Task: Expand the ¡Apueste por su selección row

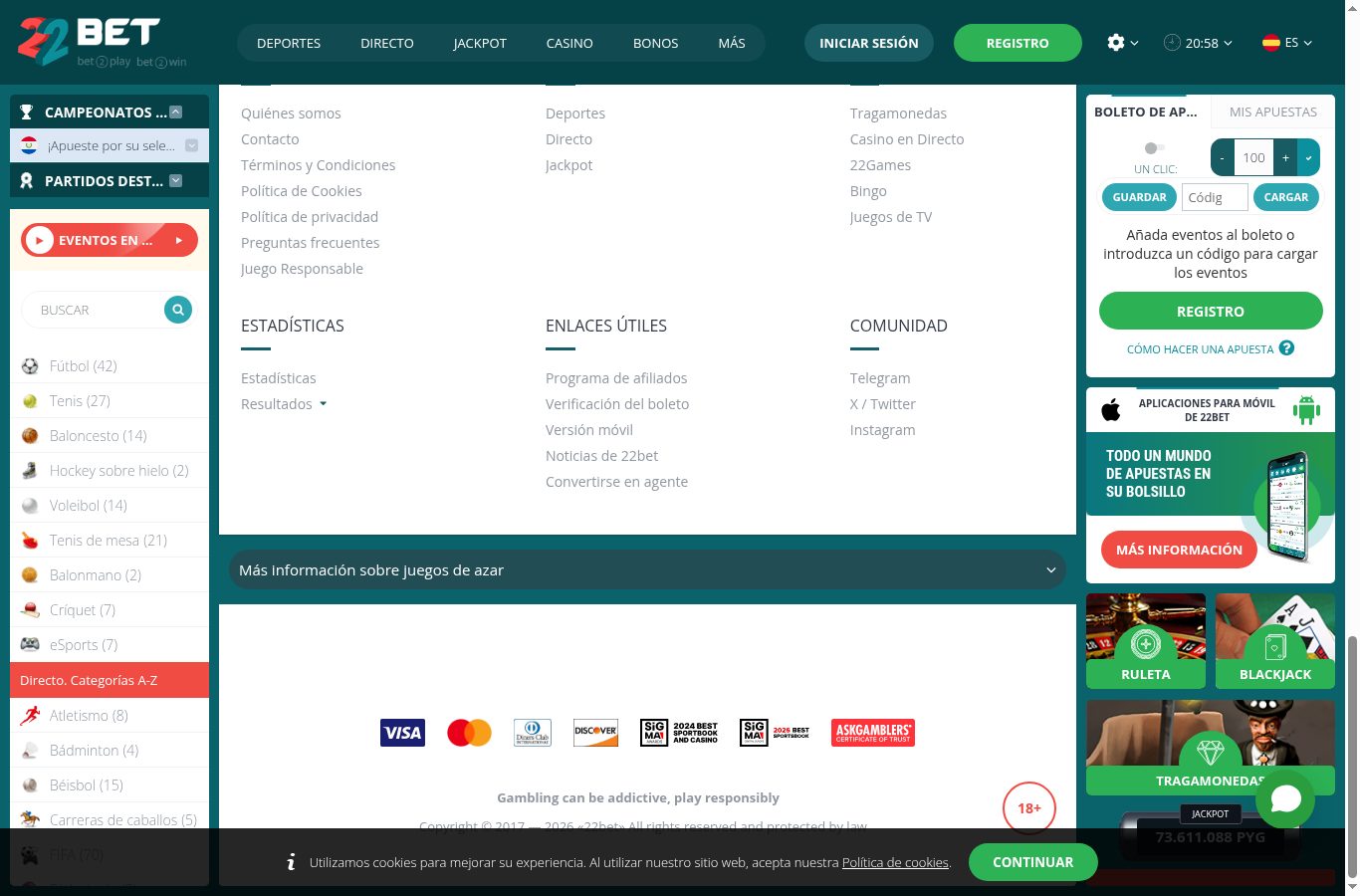Action: [191, 145]
